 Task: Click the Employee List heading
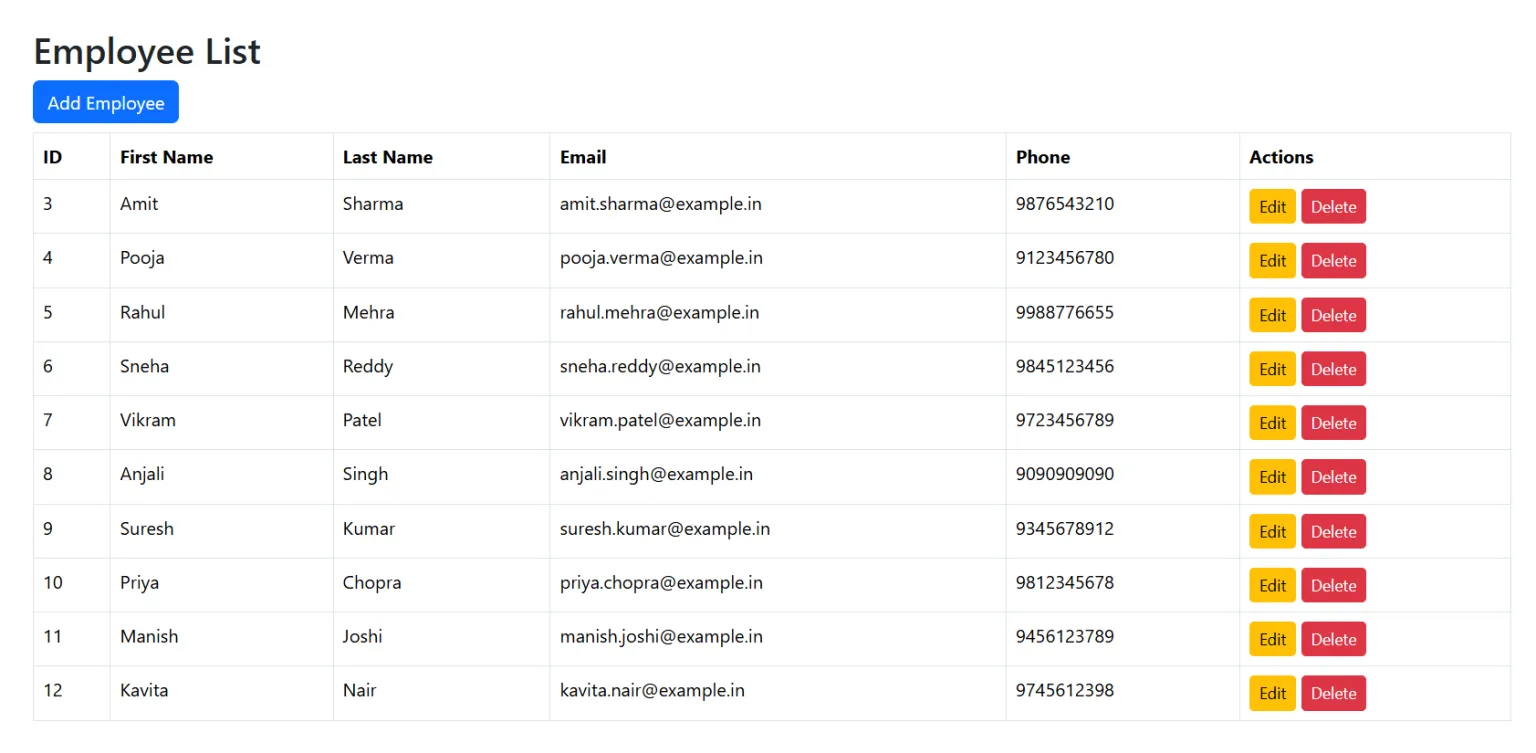click(x=146, y=51)
